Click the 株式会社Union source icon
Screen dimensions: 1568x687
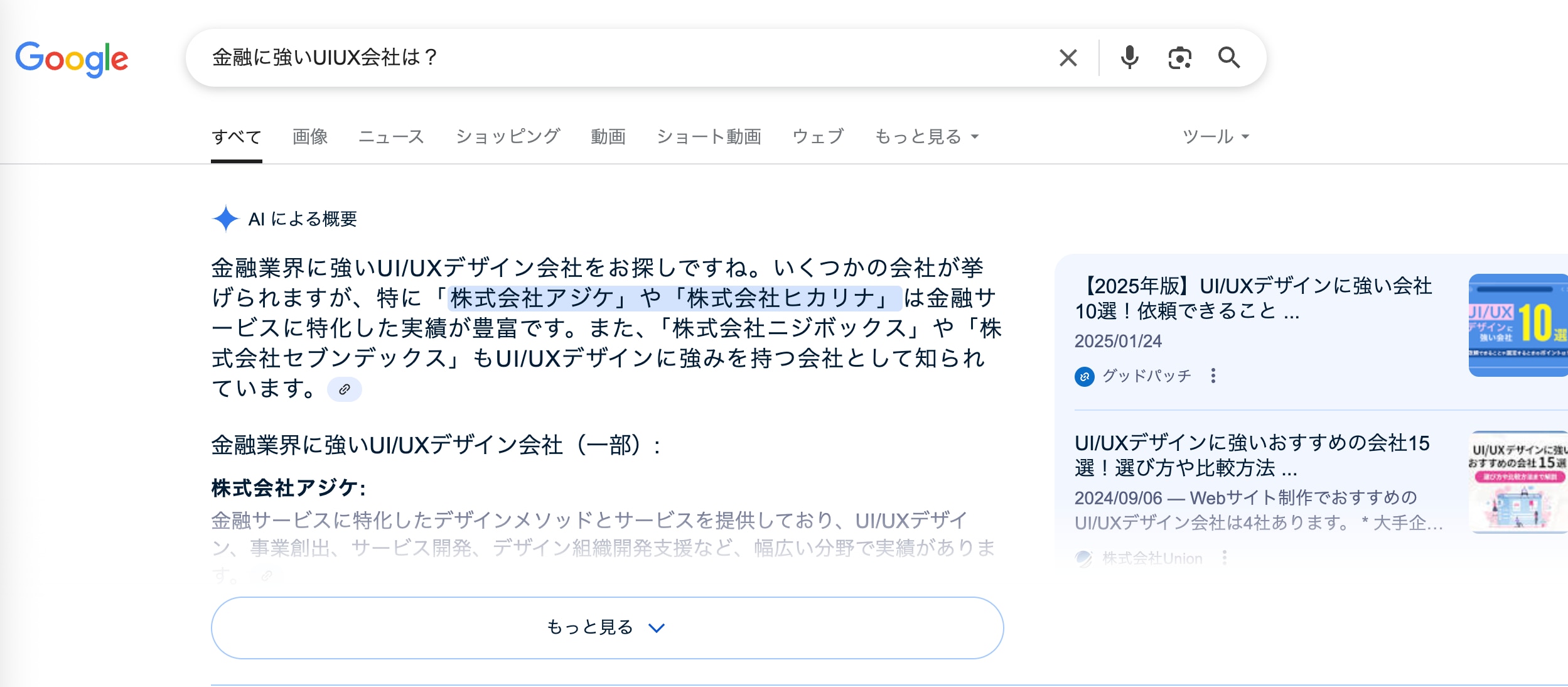pyautogui.click(x=1084, y=558)
